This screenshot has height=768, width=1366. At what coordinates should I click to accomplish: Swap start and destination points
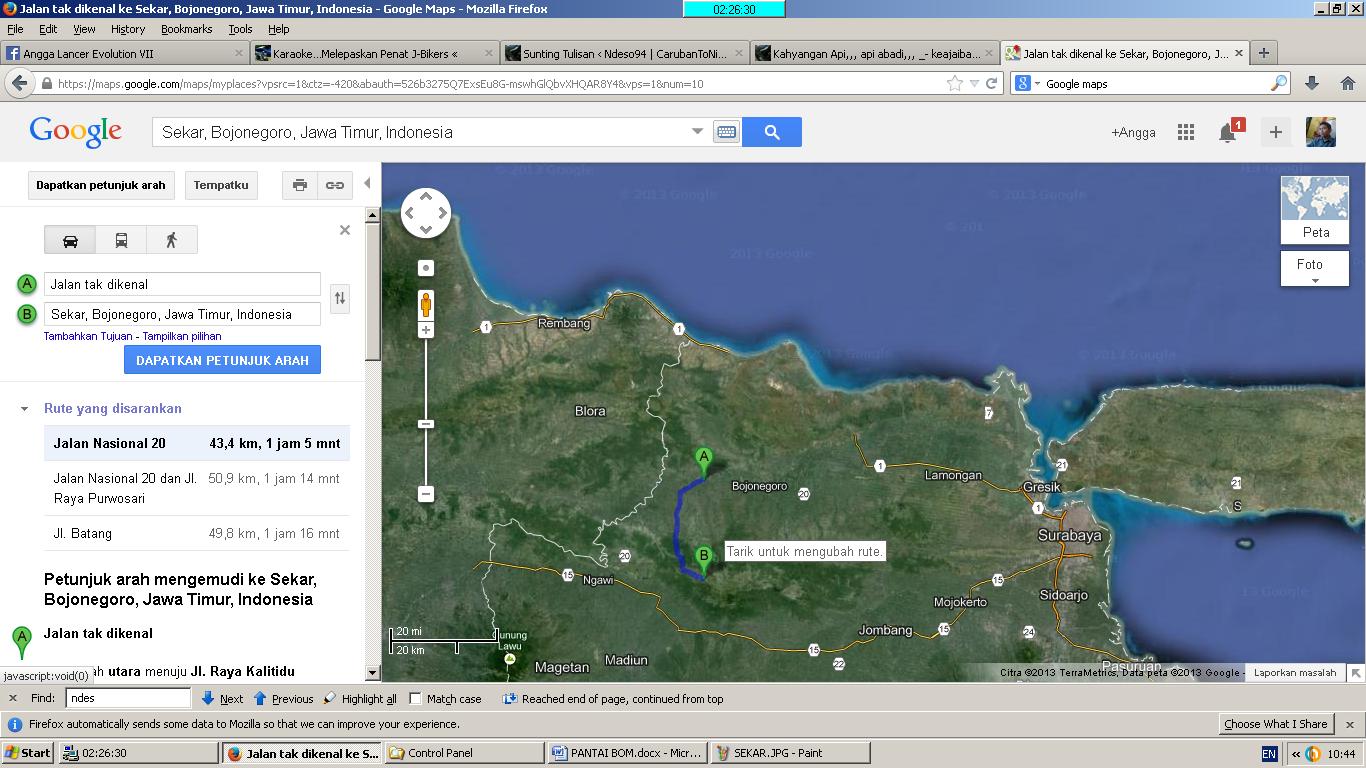coord(340,298)
